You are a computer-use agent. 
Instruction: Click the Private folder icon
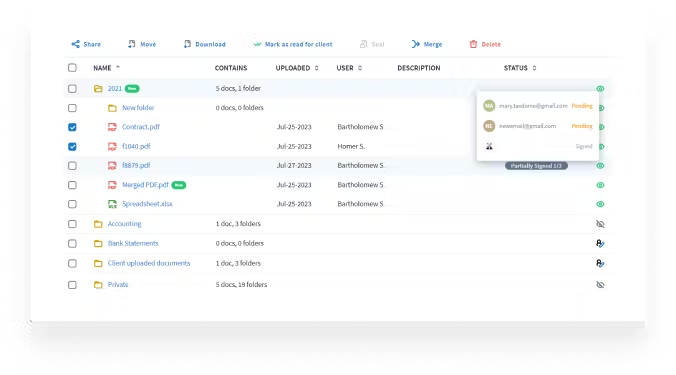tap(98, 285)
